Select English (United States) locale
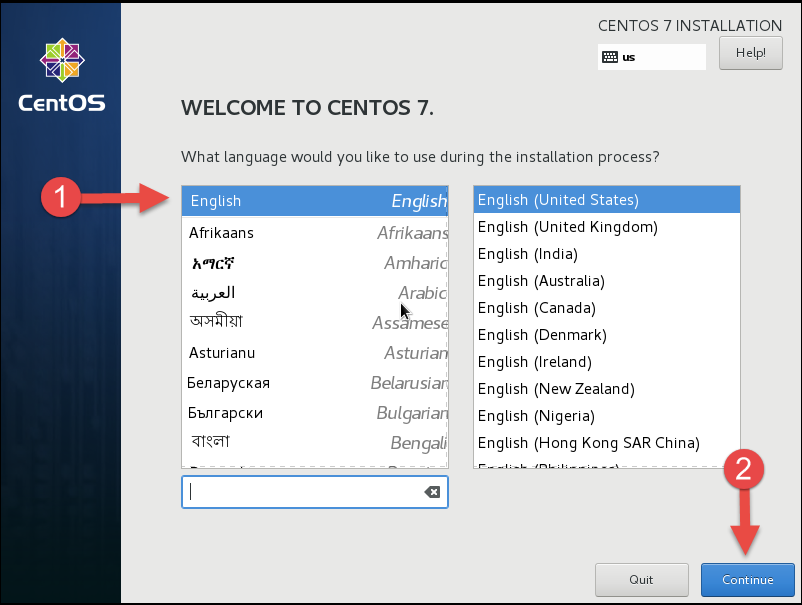802x605 pixels. [607, 200]
